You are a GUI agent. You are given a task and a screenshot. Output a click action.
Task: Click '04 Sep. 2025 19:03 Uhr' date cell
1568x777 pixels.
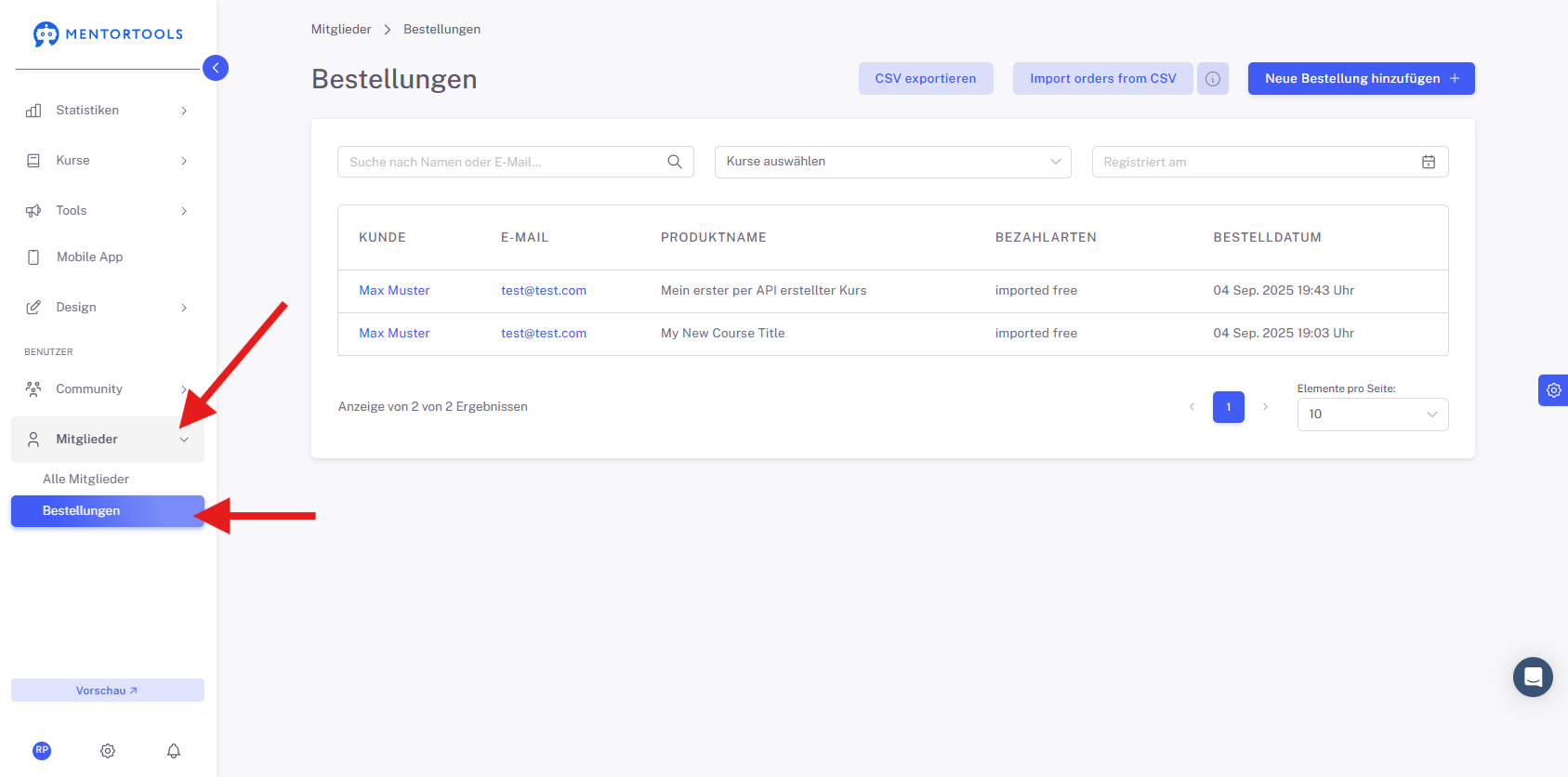click(x=1284, y=334)
